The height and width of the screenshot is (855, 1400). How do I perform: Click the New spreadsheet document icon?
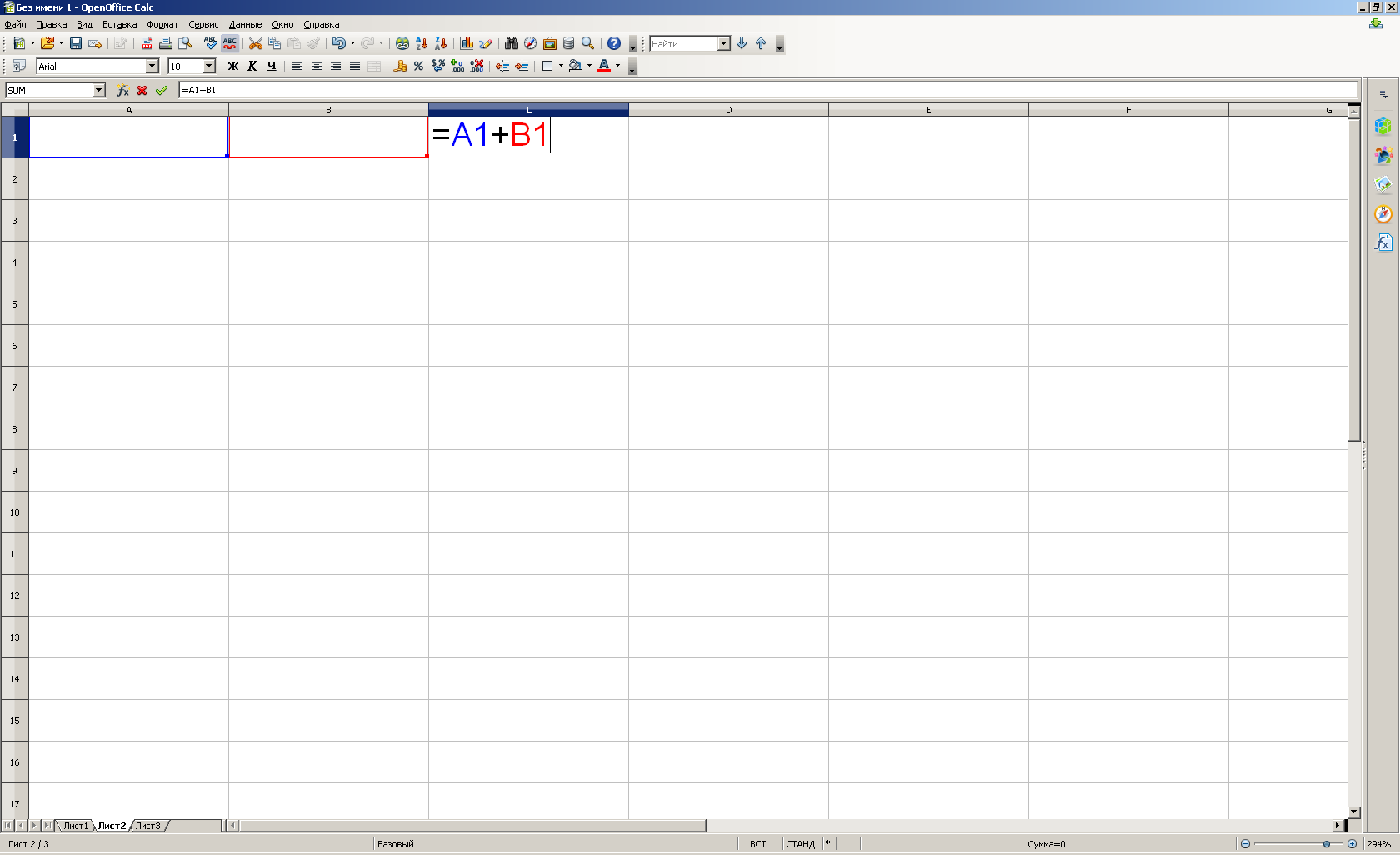click(x=19, y=43)
